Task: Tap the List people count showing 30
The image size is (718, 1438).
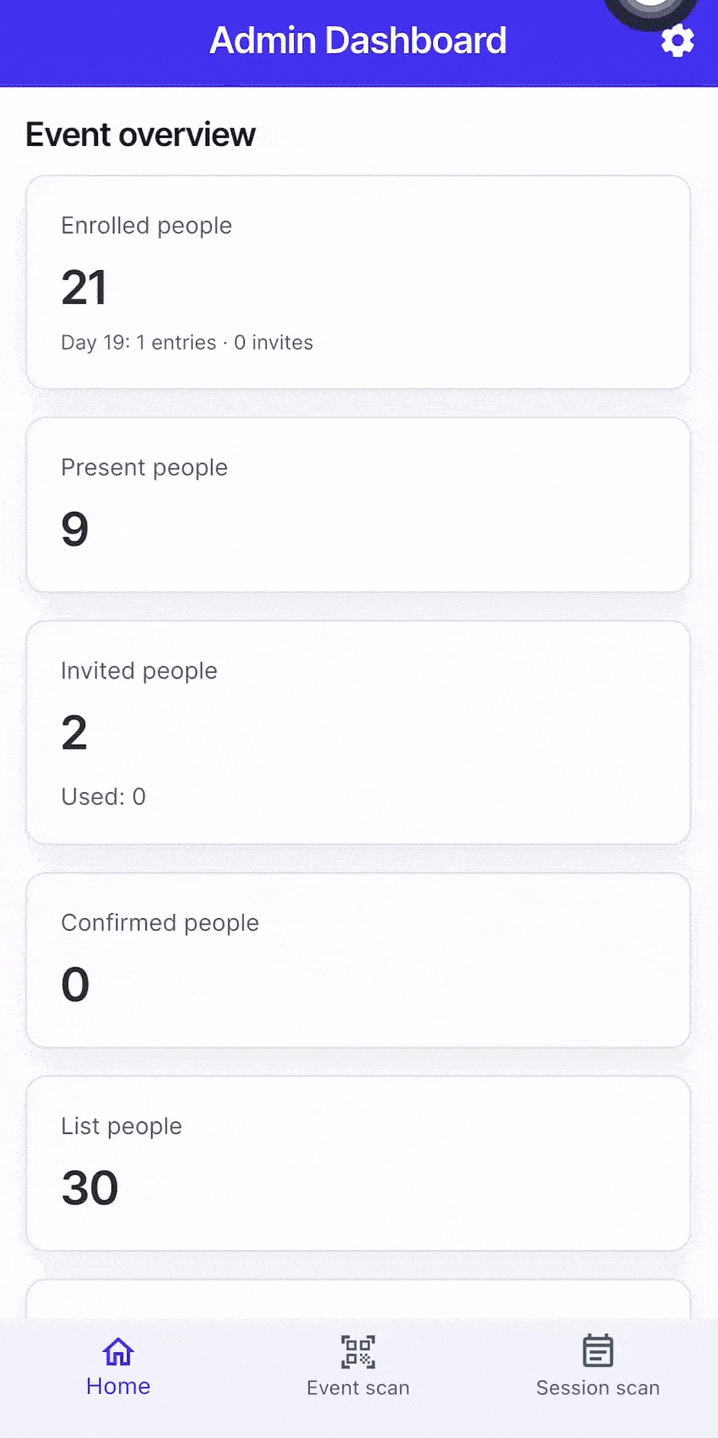Action: pyautogui.click(x=89, y=1187)
